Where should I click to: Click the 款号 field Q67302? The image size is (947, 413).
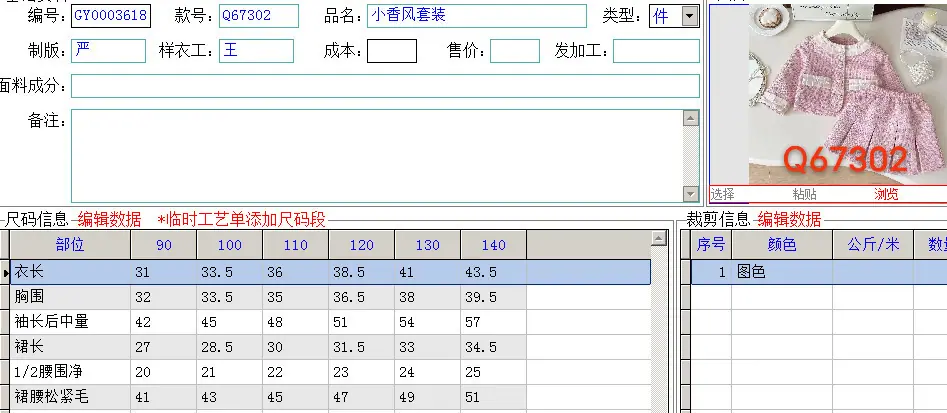tap(258, 16)
